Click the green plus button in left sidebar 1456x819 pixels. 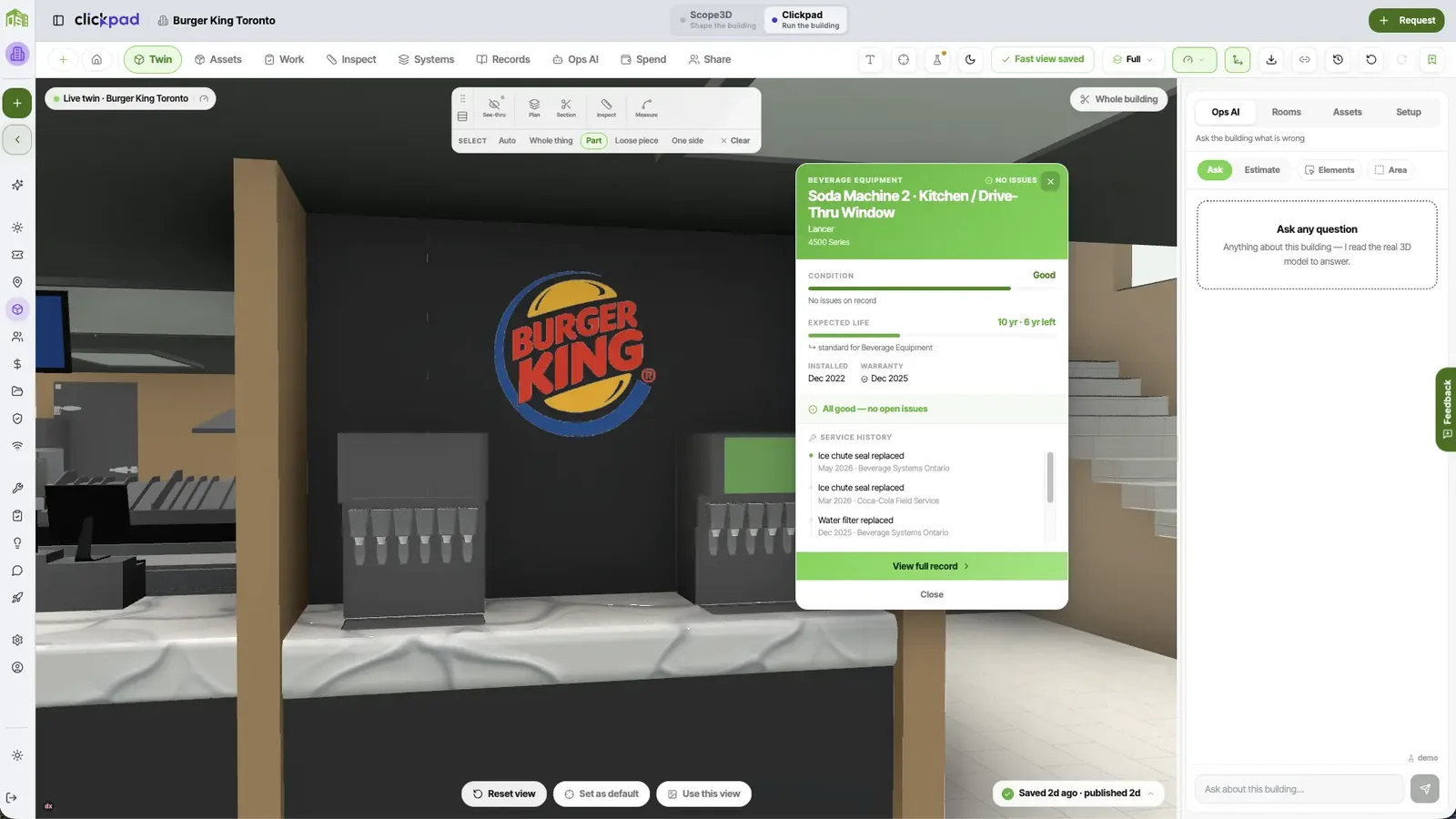[x=17, y=103]
